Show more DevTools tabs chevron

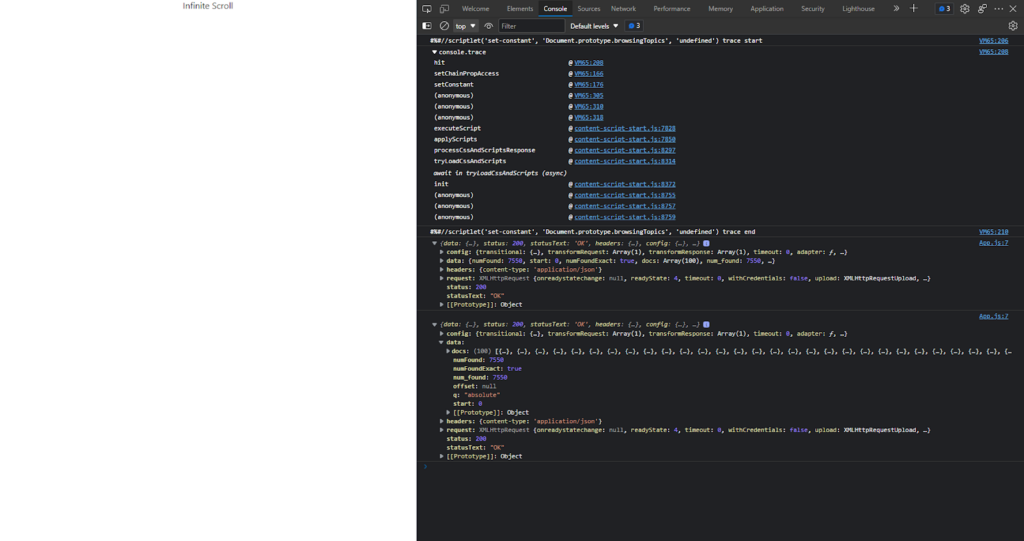pos(896,8)
